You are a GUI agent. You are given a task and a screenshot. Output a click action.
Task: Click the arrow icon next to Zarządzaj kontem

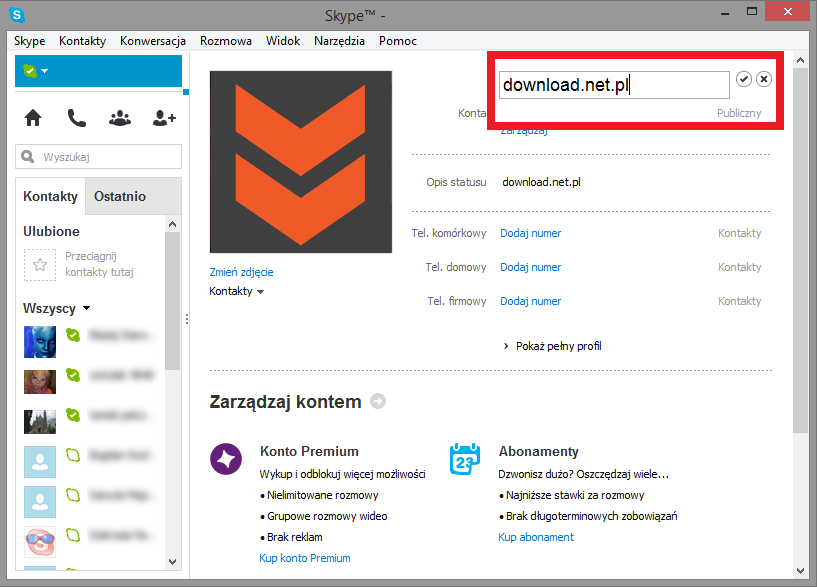tap(378, 402)
